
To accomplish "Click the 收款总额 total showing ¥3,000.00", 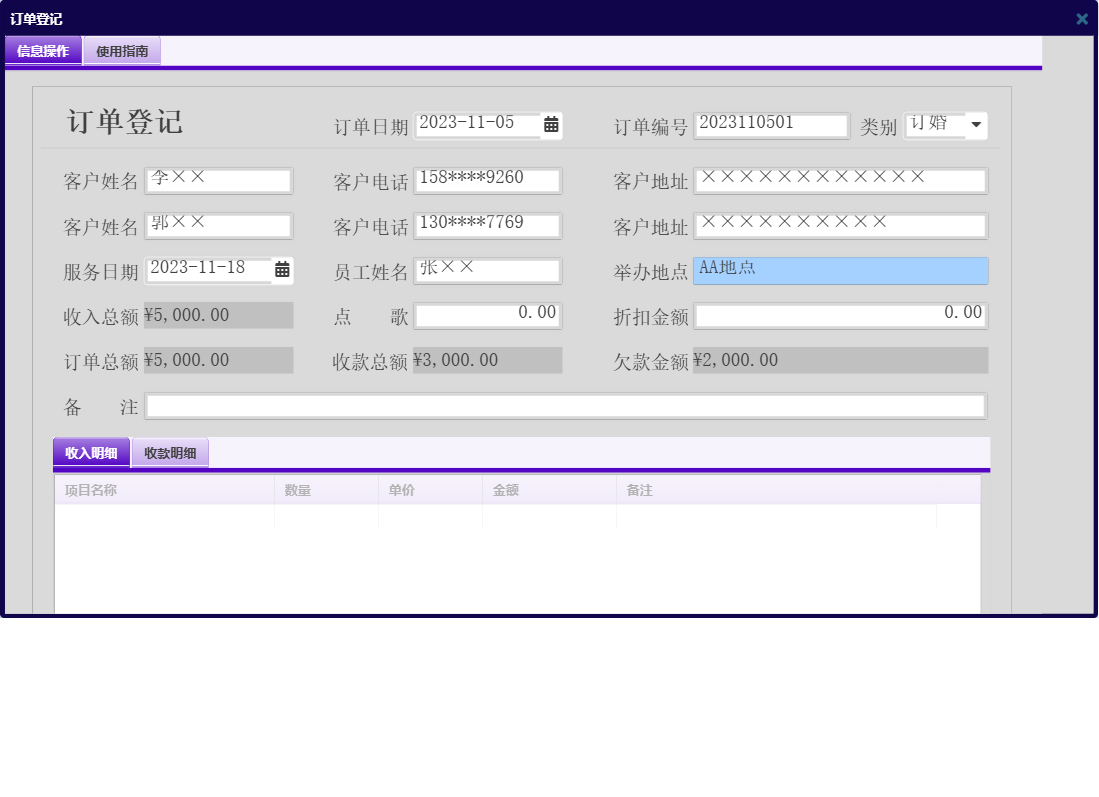I will (487, 360).
